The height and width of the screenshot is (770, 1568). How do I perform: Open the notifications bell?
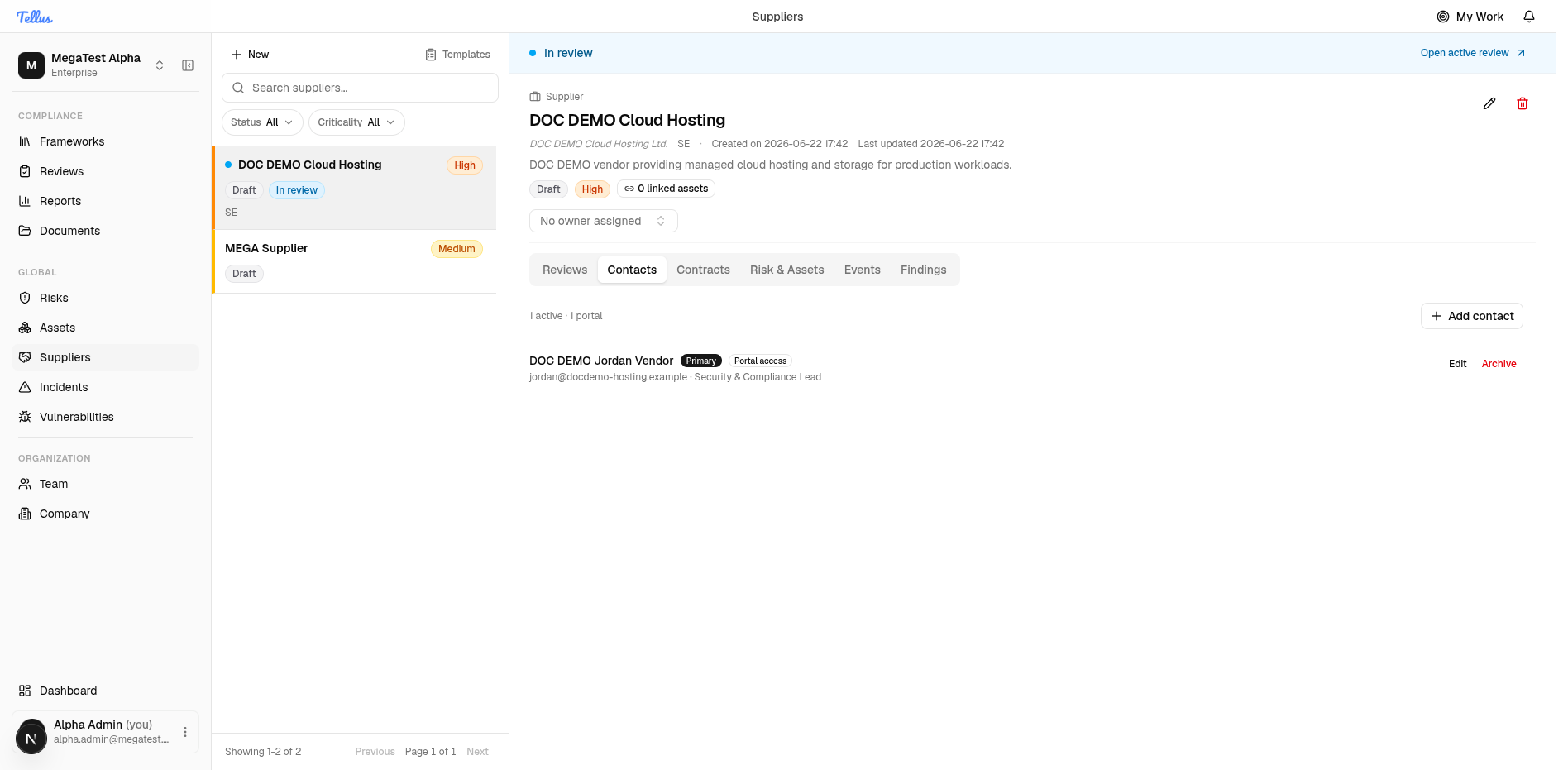(1529, 17)
